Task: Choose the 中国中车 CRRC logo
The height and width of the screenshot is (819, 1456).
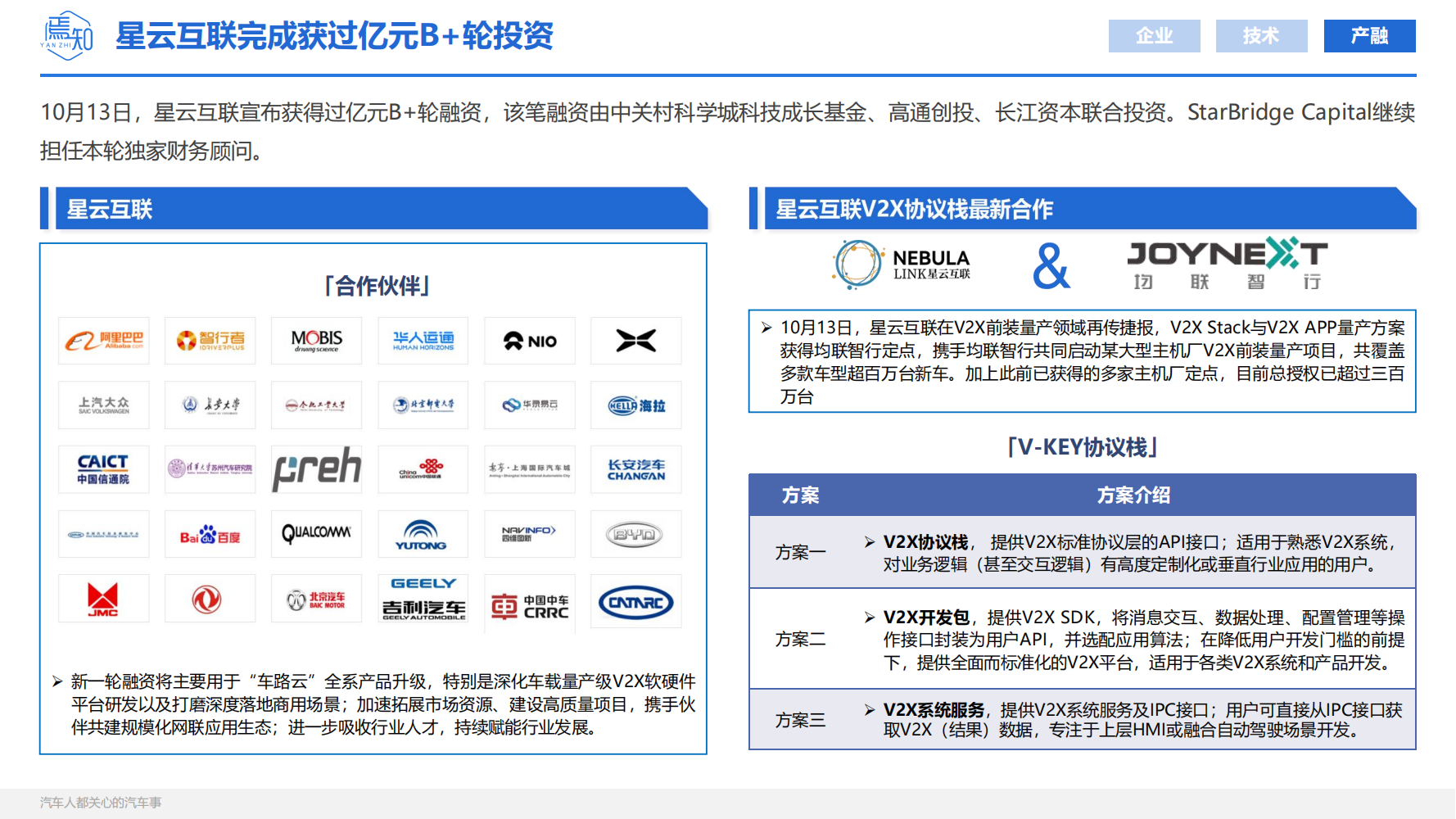Action: tap(530, 606)
